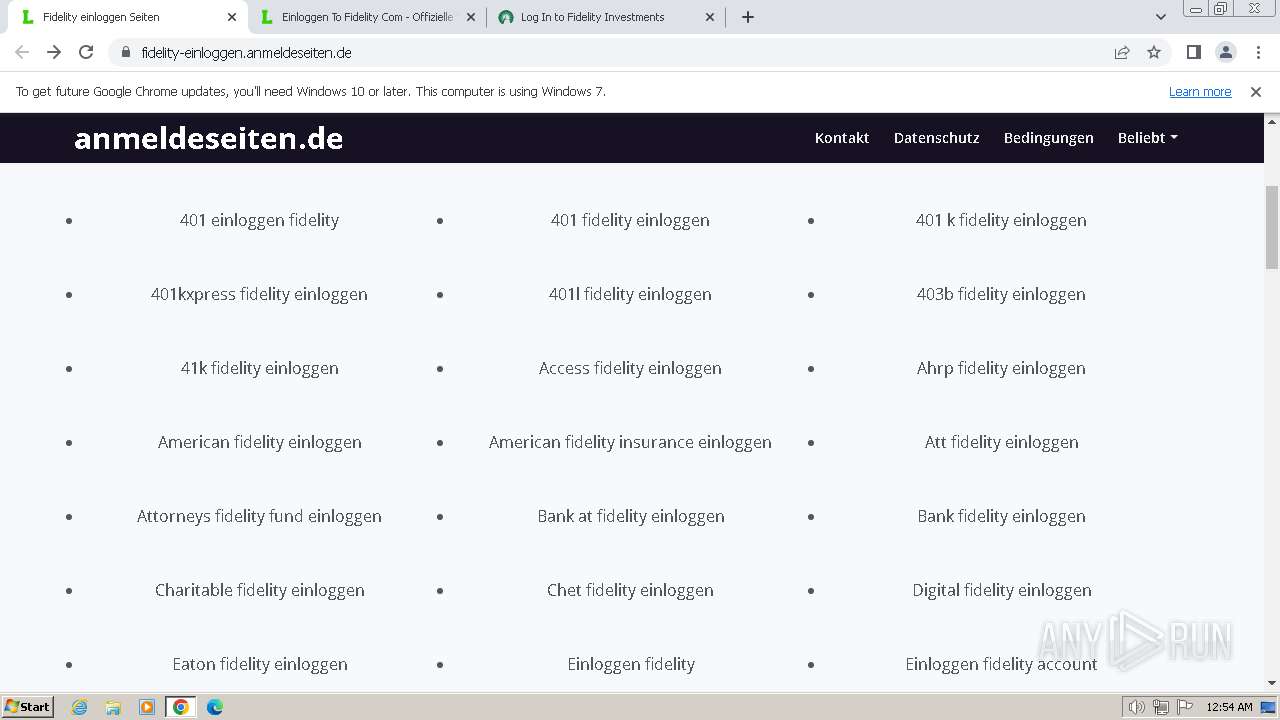Open 401 einloggen fidelity link
The height and width of the screenshot is (720, 1280).
(259, 220)
